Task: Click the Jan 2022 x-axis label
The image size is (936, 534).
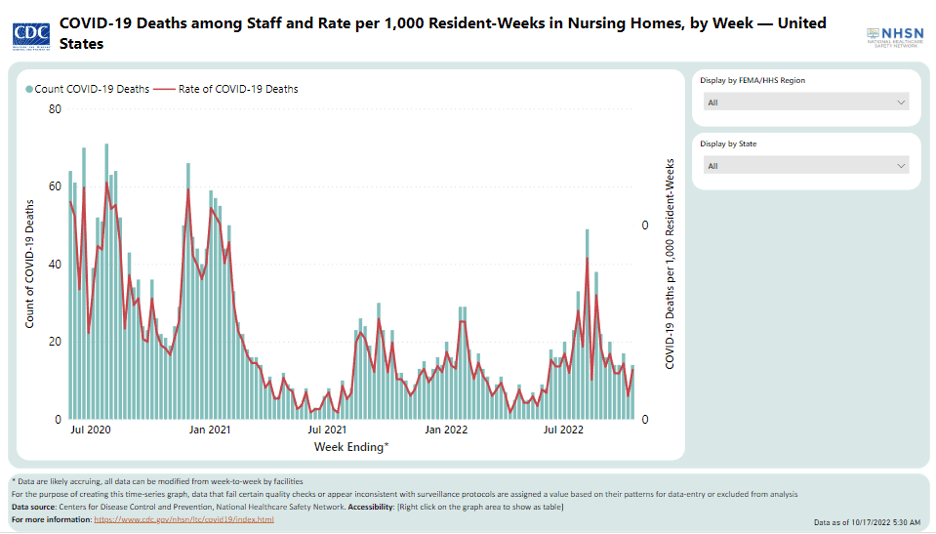Action: pyautogui.click(x=446, y=431)
